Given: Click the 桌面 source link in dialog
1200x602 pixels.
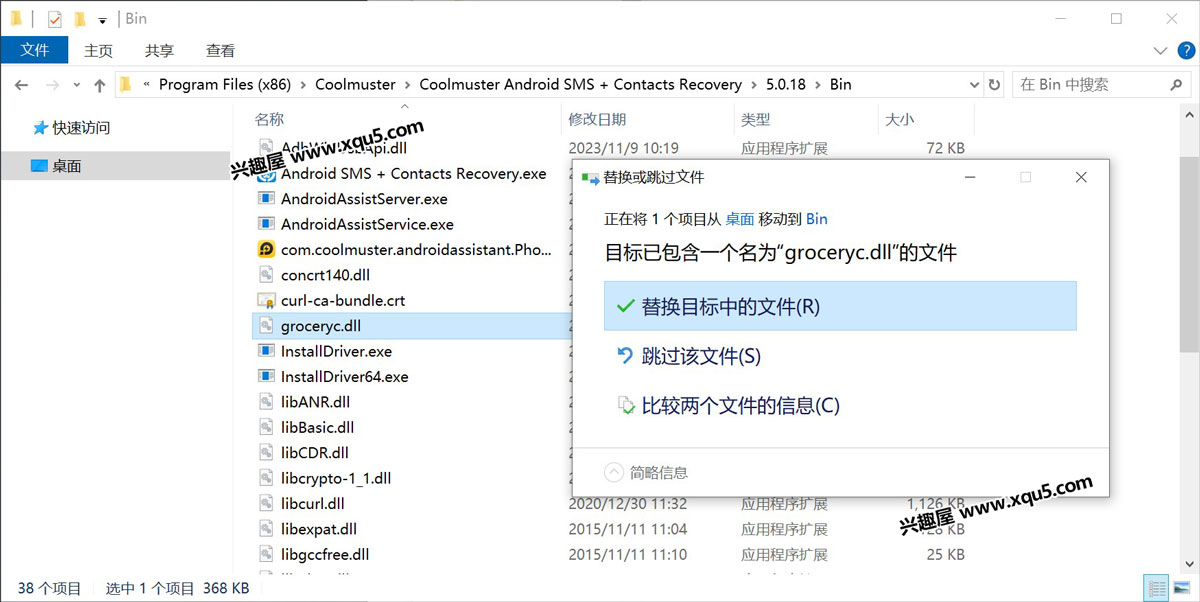Looking at the screenshot, I should [x=740, y=218].
